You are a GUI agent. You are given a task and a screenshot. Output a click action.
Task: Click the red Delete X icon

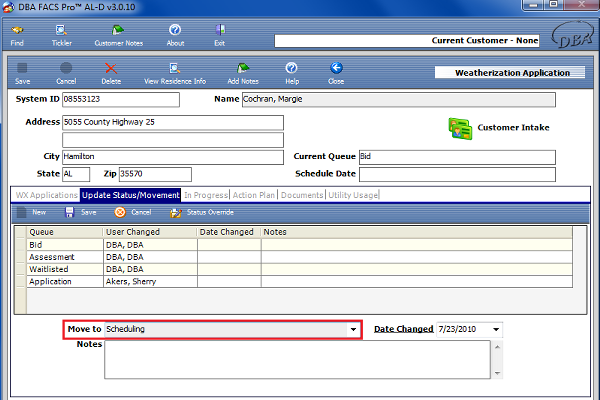pos(111,69)
